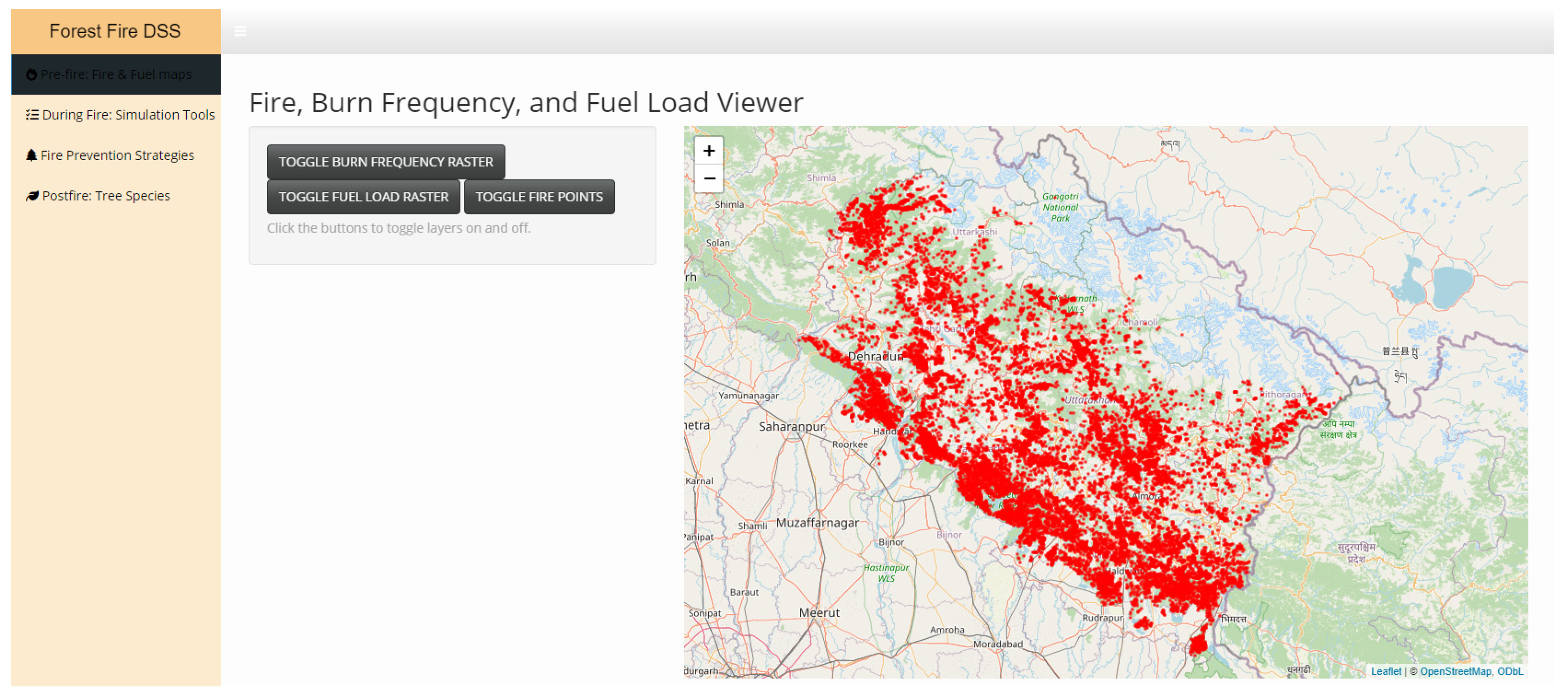1568x697 pixels.
Task: Click the Baraut map label
Action: [745, 592]
